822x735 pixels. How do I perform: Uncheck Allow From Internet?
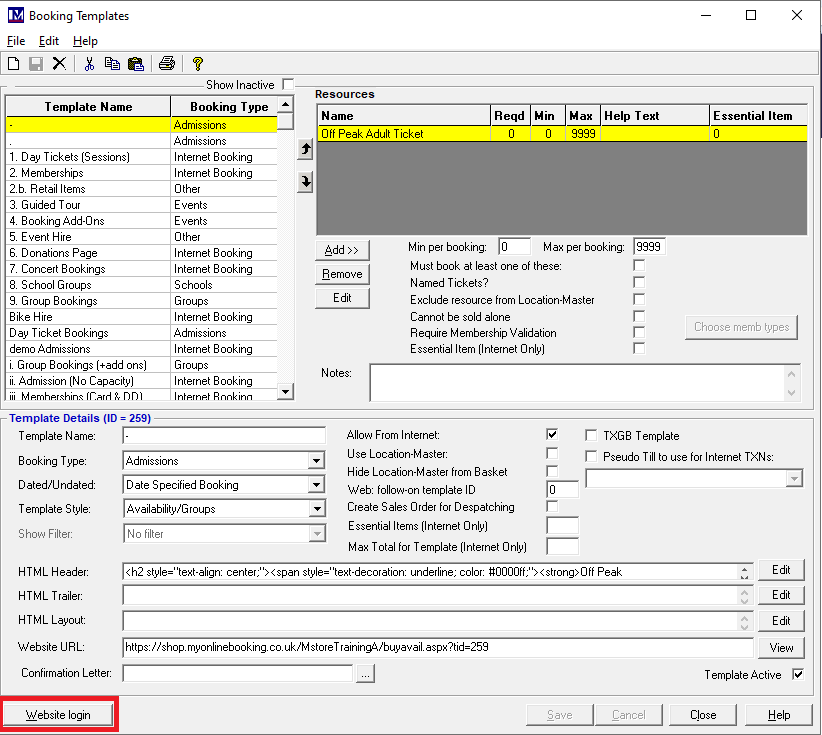(x=552, y=435)
